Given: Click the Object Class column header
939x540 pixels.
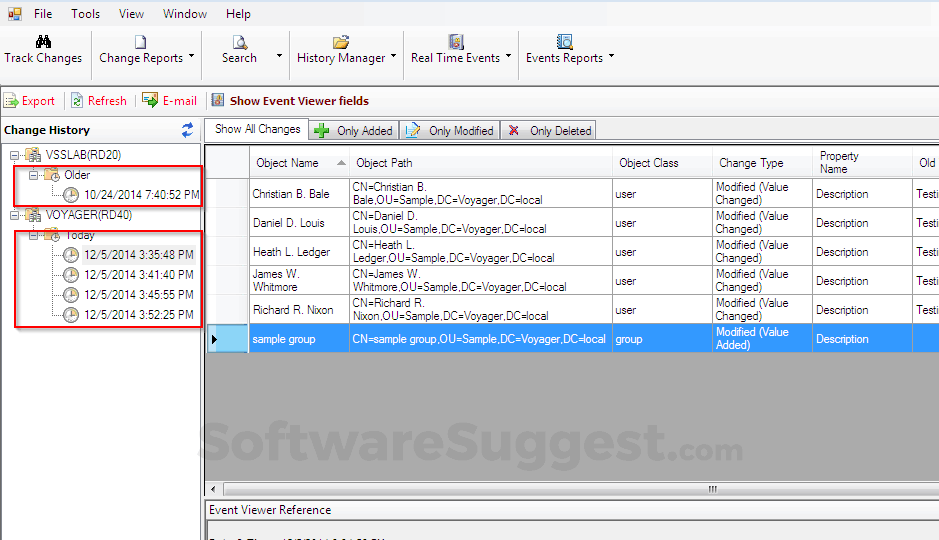Looking at the screenshot, I should (662, 163).
